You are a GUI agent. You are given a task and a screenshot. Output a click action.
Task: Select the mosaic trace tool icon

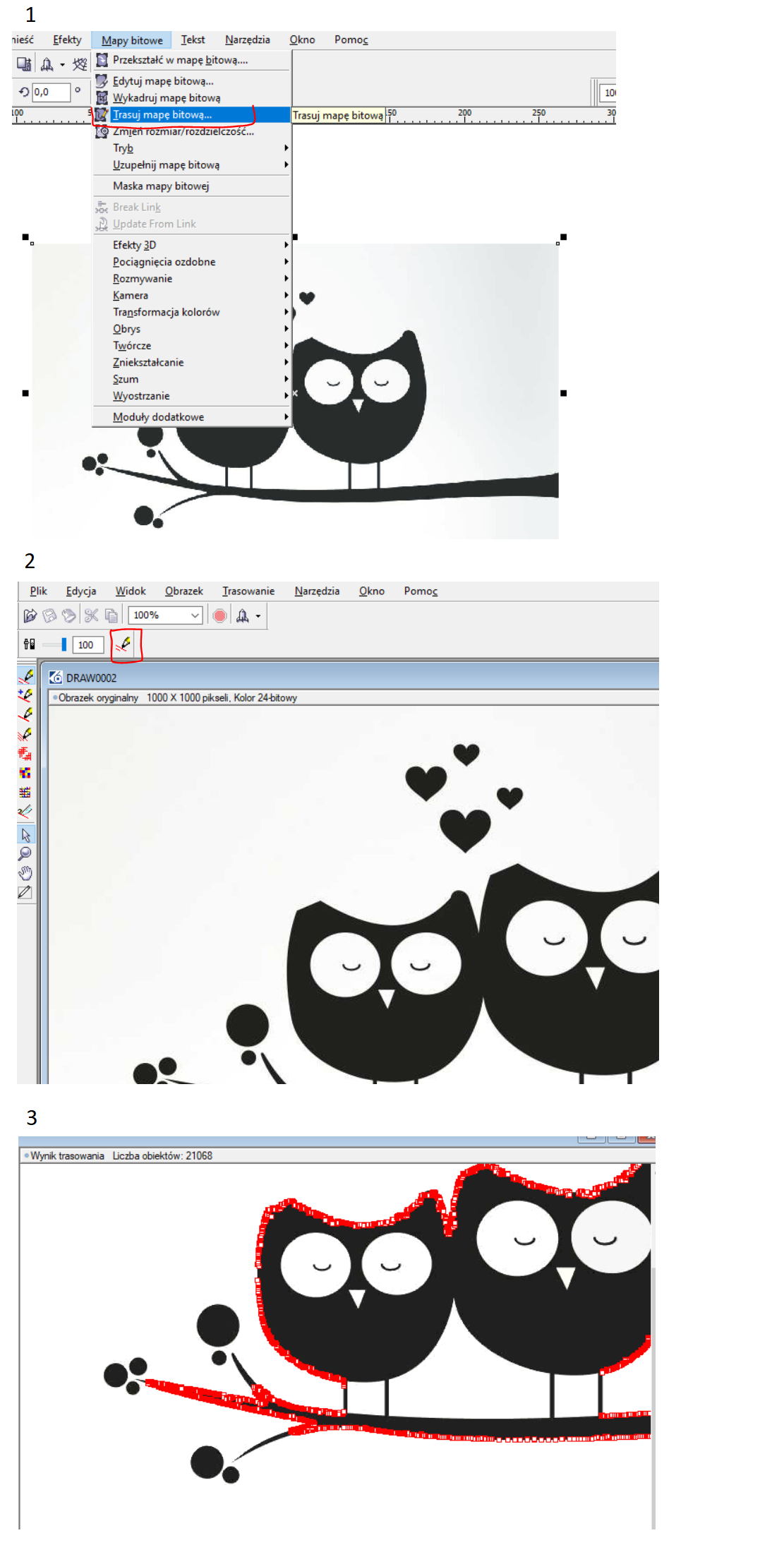coord(25,773)
